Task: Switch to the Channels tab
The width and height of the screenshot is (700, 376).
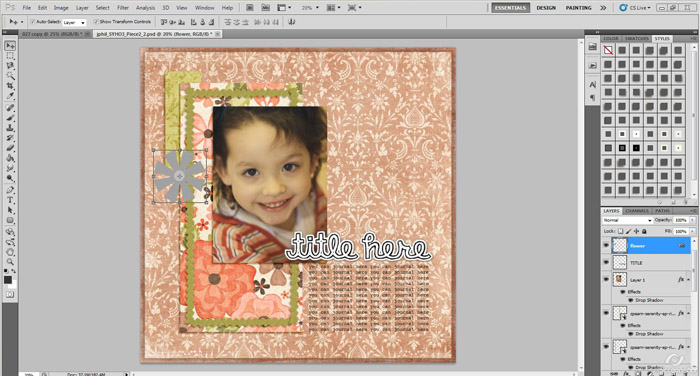Action: coord(637,211)
